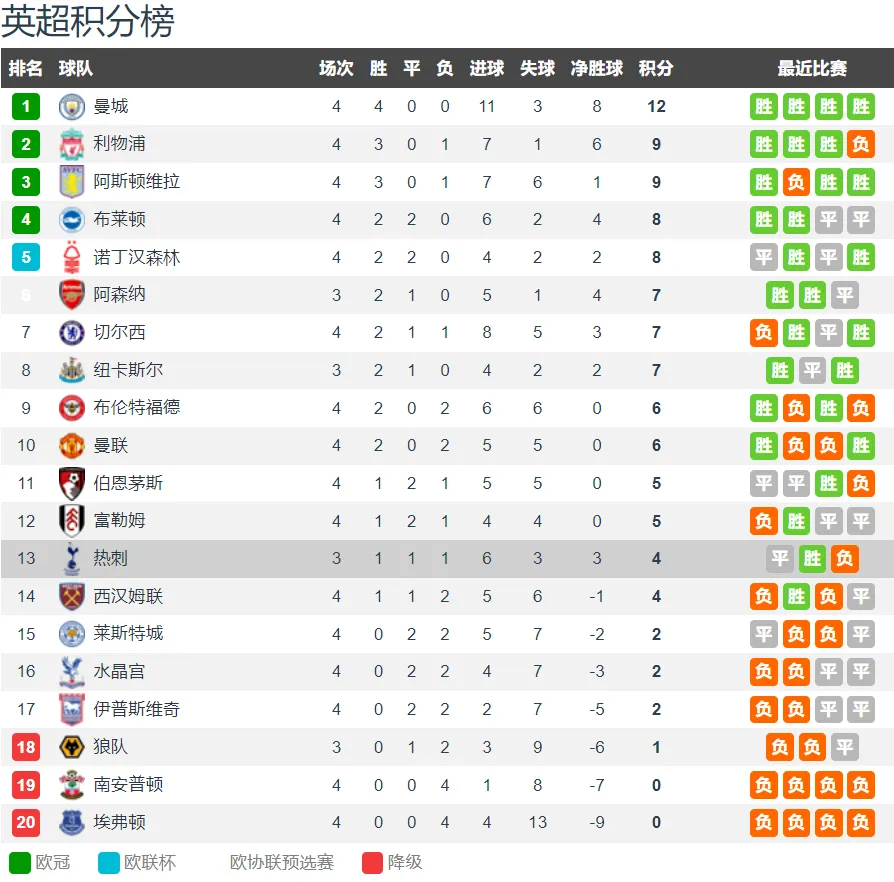Viewport: 894px width, 882px height.
Task: Select the Tottenham cockerel logo
Action: (x=72, y=558)
